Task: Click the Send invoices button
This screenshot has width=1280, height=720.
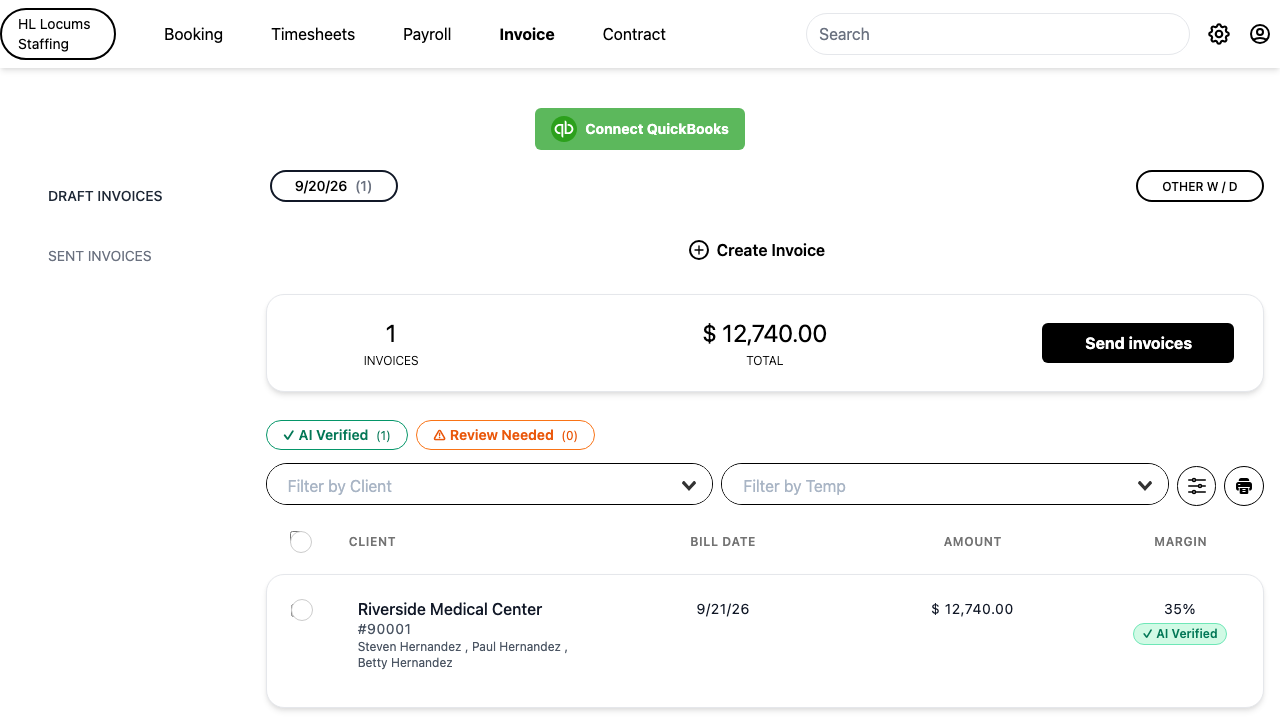Action: click(1138, 343)
